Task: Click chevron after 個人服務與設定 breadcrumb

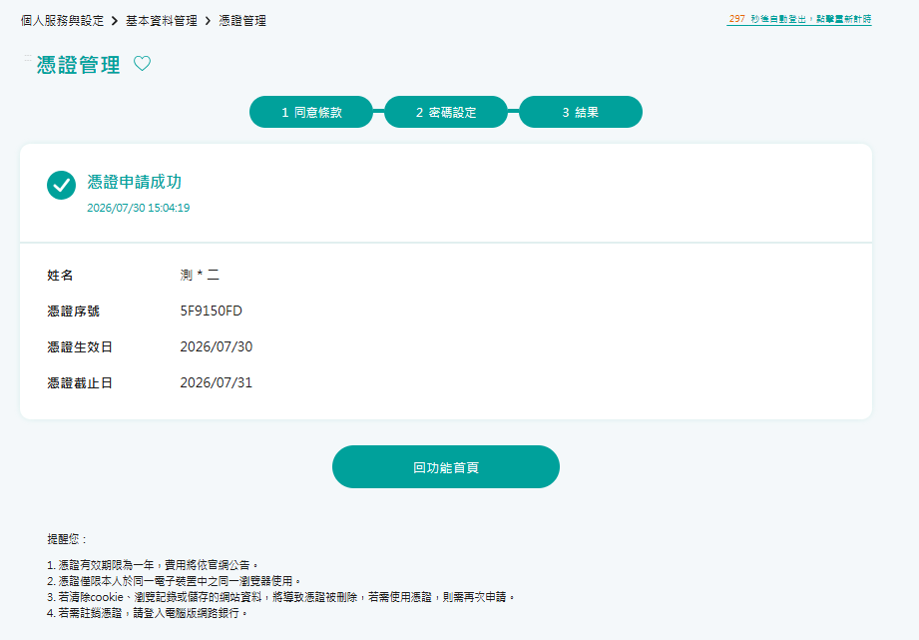Action: [x=114, y=21]
